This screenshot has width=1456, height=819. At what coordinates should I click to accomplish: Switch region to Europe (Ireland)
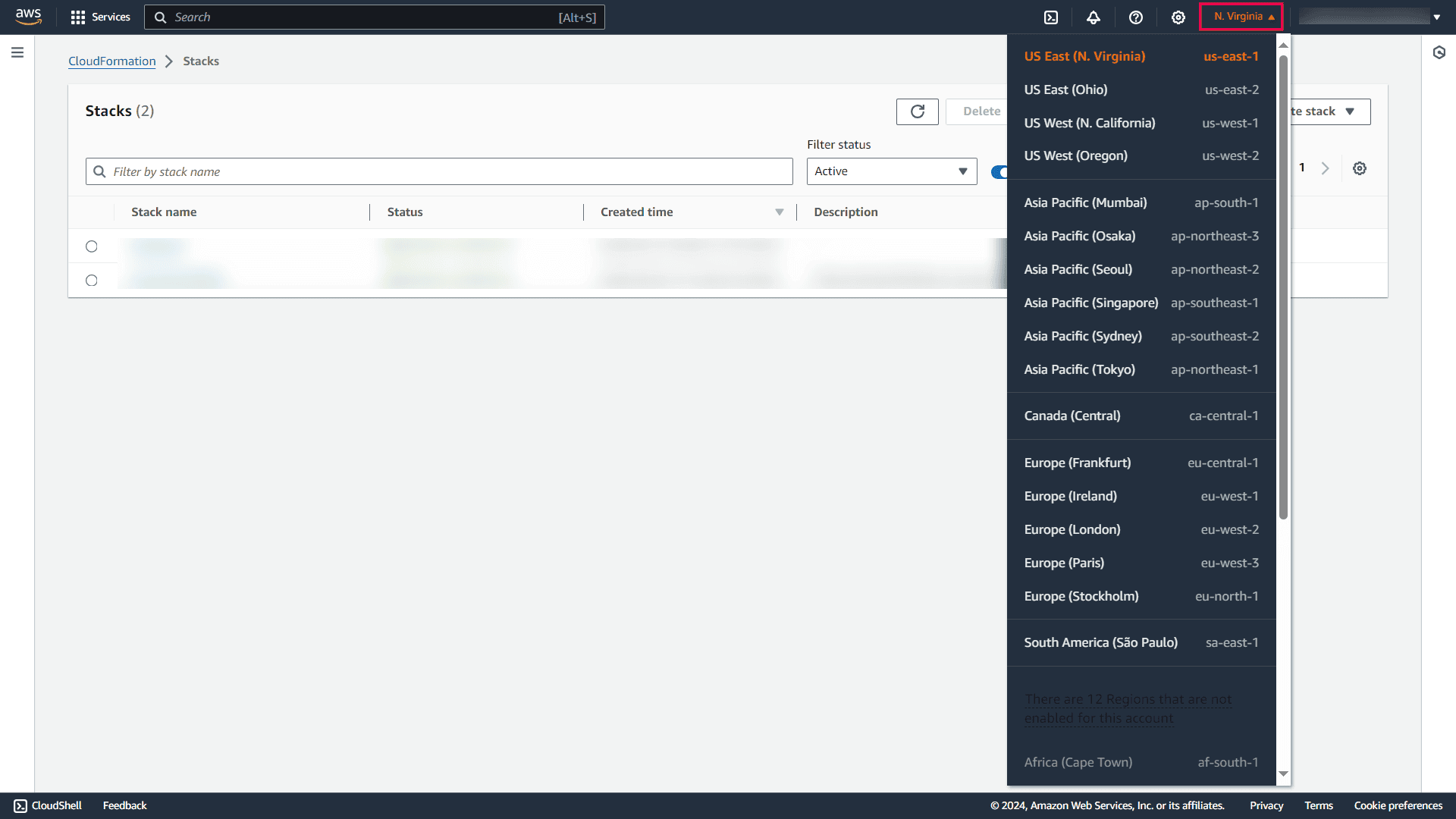point(1070,496)
